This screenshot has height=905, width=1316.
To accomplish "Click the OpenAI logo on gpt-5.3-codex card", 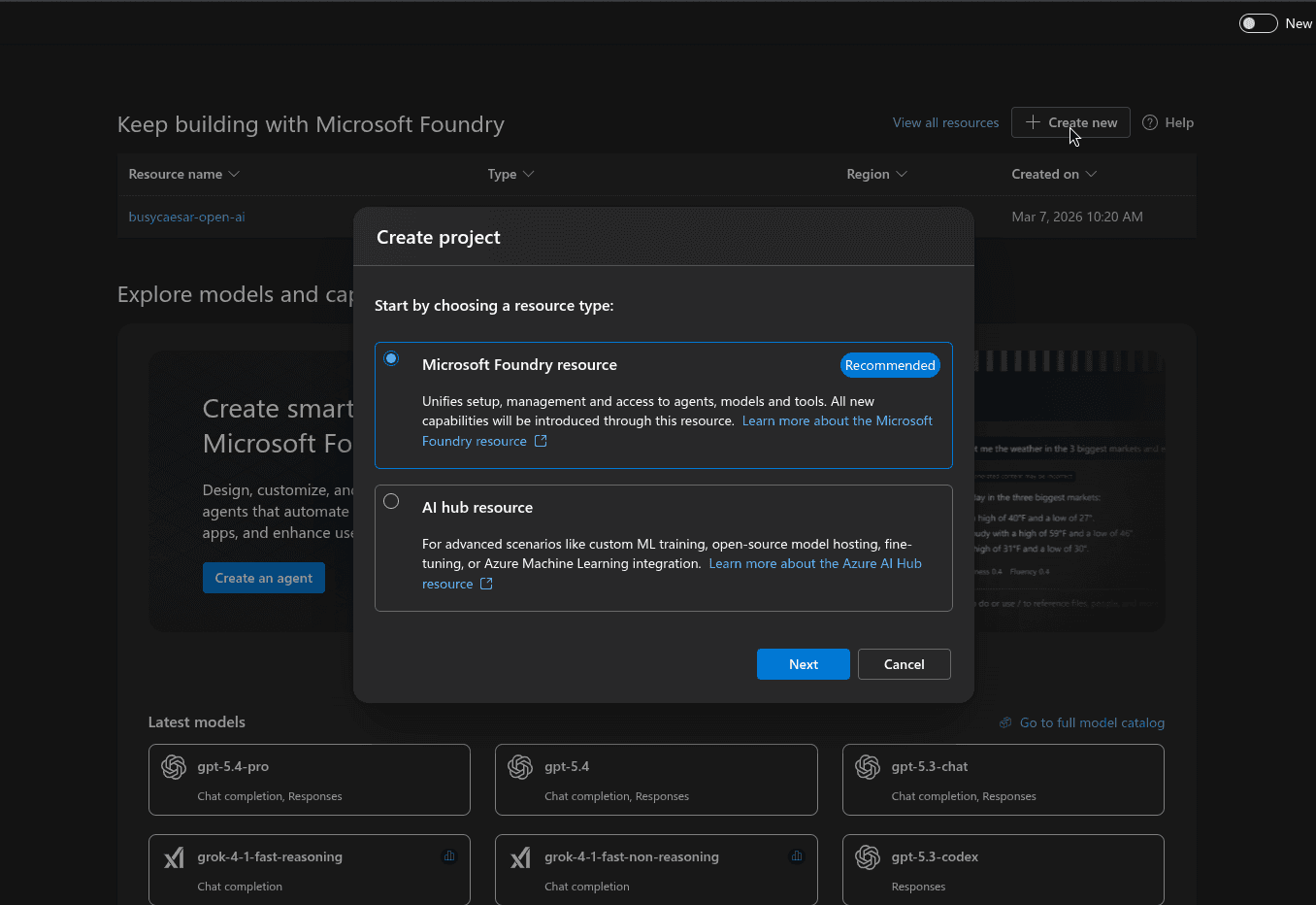I will 868,857.
